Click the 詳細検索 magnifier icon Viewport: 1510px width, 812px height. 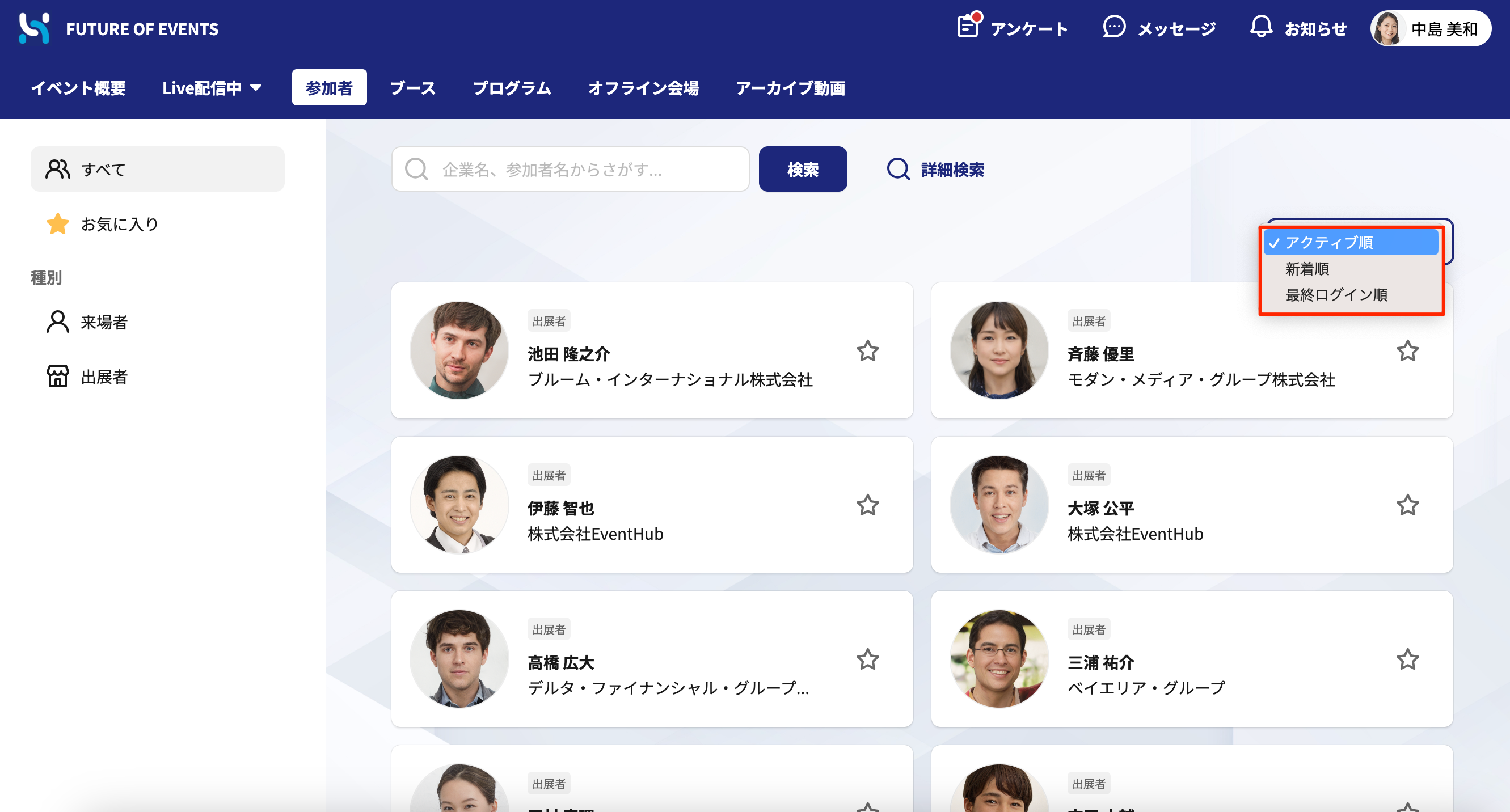[x=898, y=170]
